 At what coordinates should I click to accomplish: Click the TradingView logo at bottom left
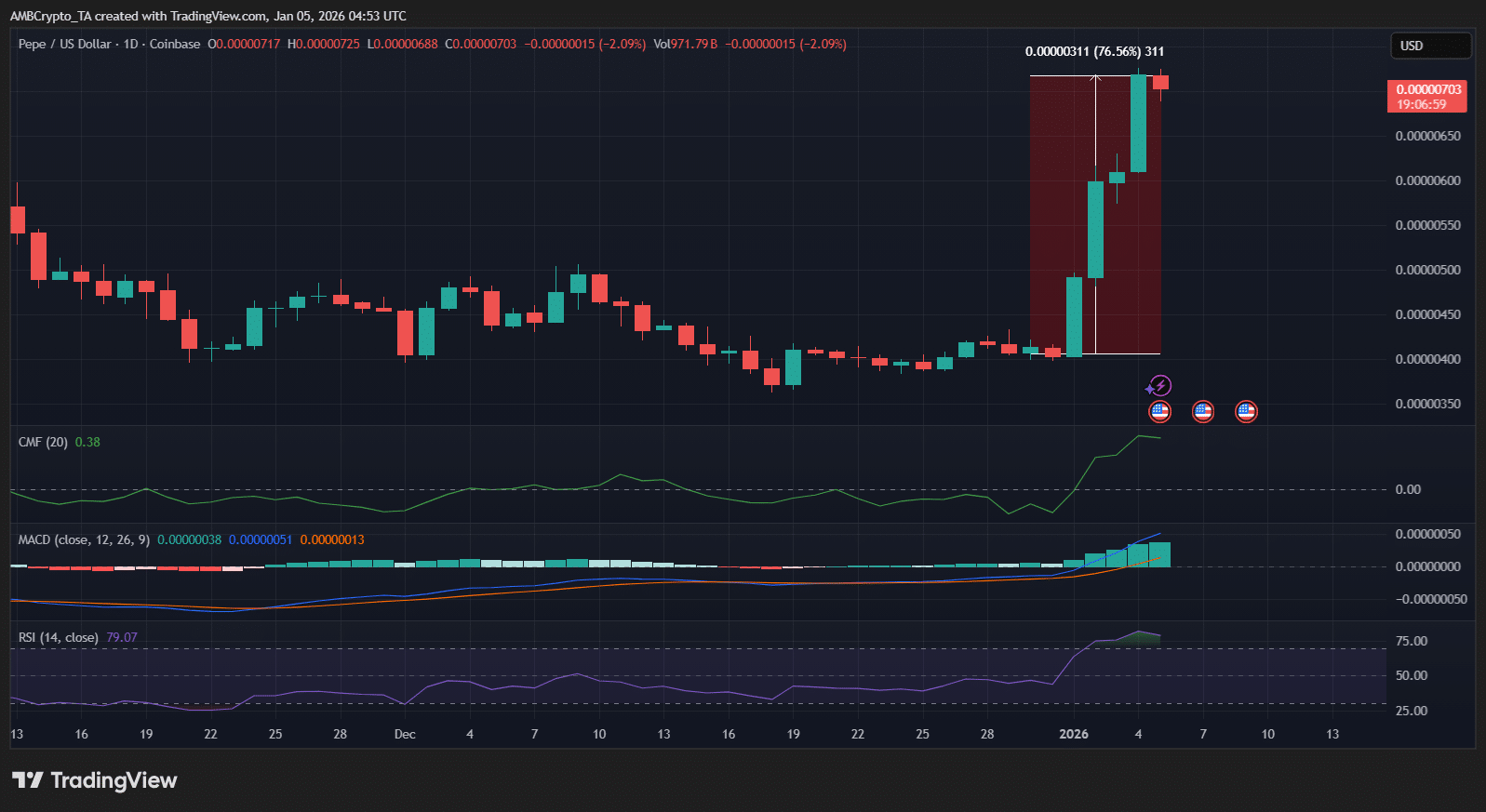94,780
